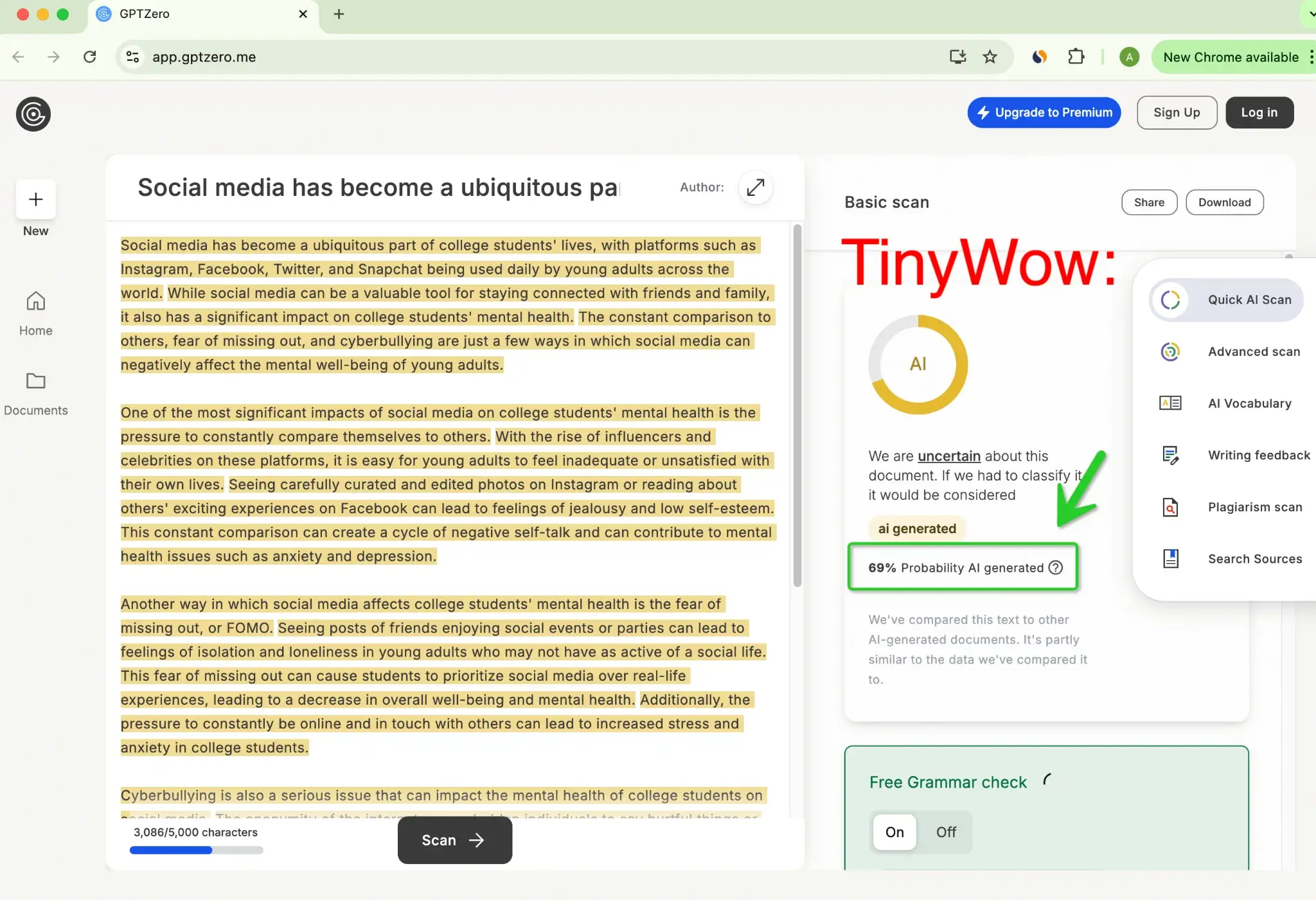Select Quick AI Scan menu item
This screenshot has height=900, width=1316.
point(1226,300)
